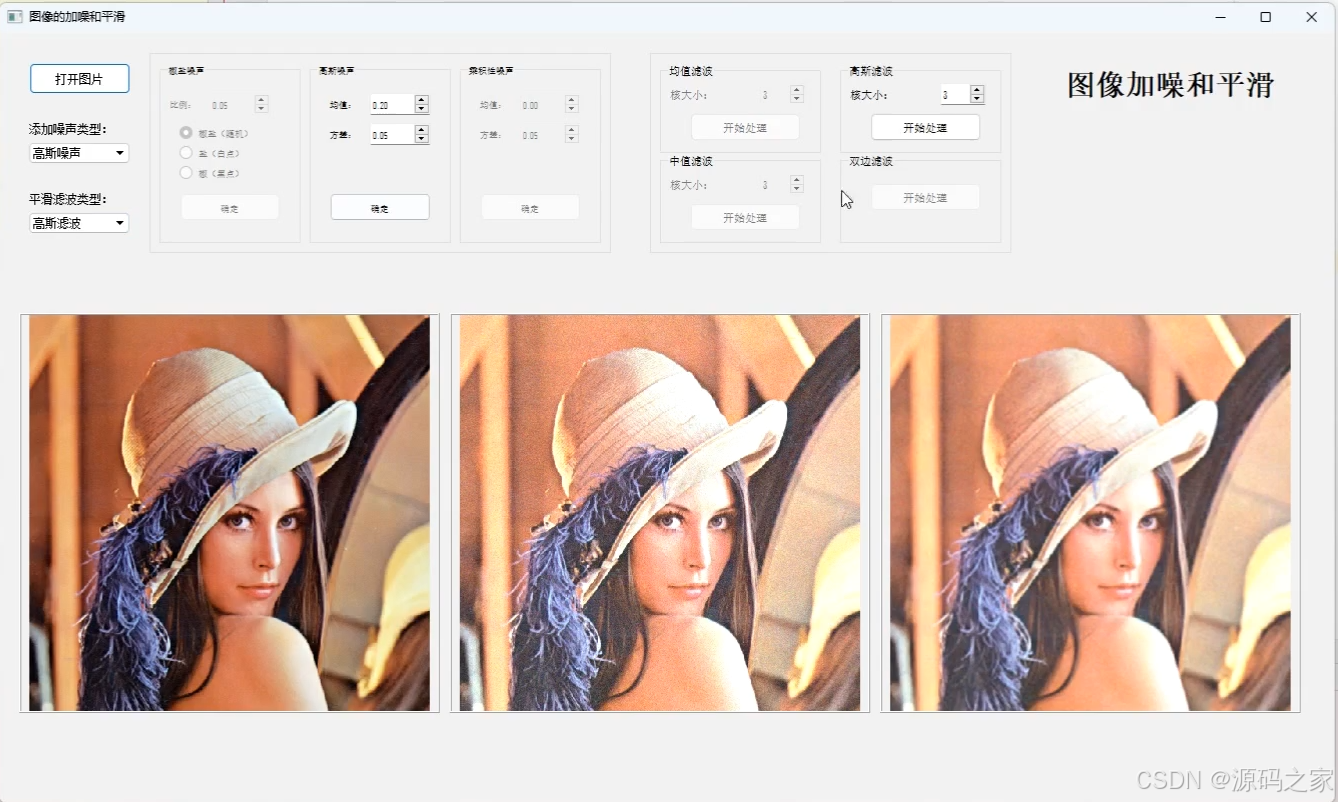Click the 核大小 field in 均值滤波 panel
The height and width of the screenshot is (802, 1338).
click(x=773, y=95)
